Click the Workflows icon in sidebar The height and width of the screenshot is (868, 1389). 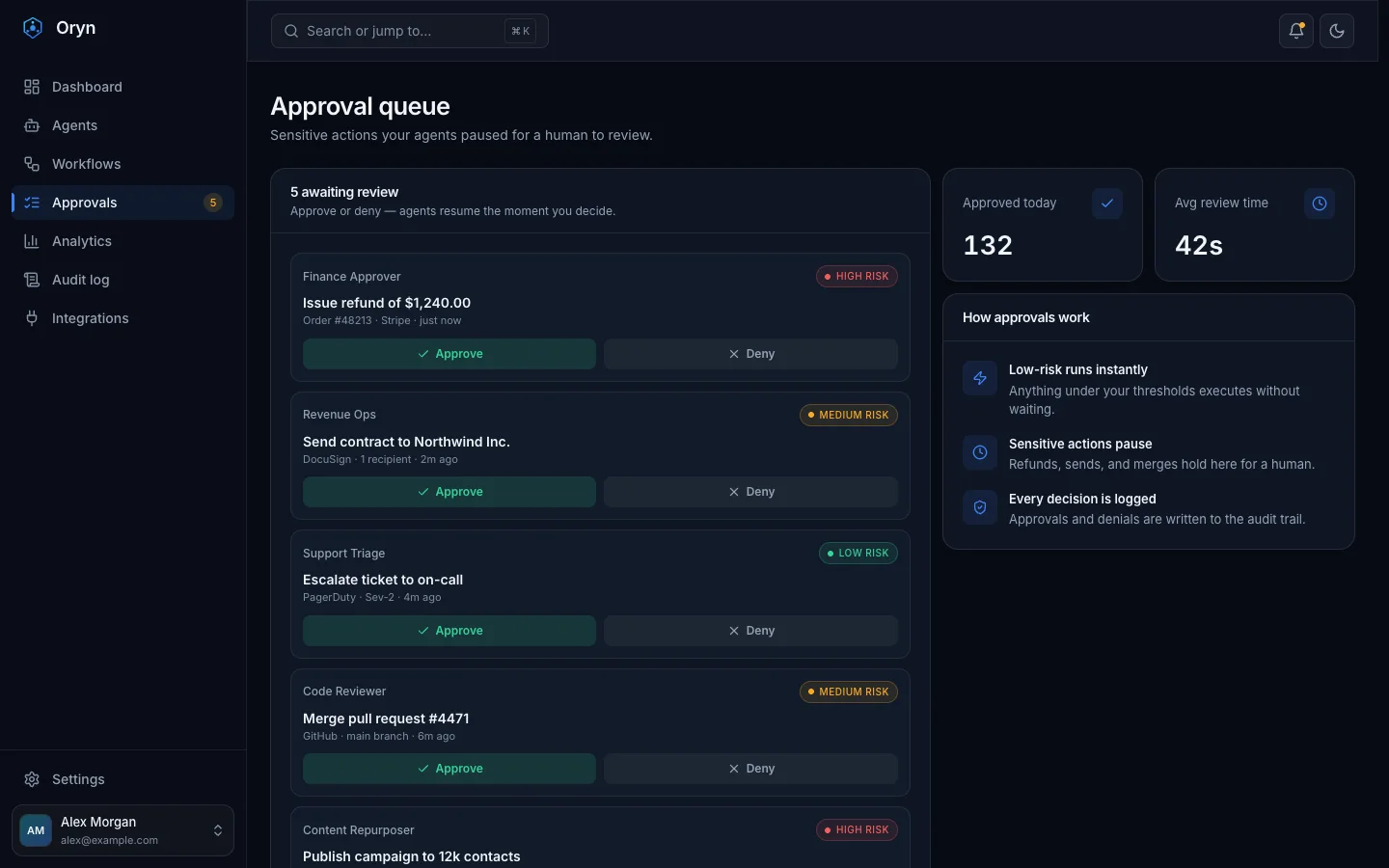pos(32,164)
